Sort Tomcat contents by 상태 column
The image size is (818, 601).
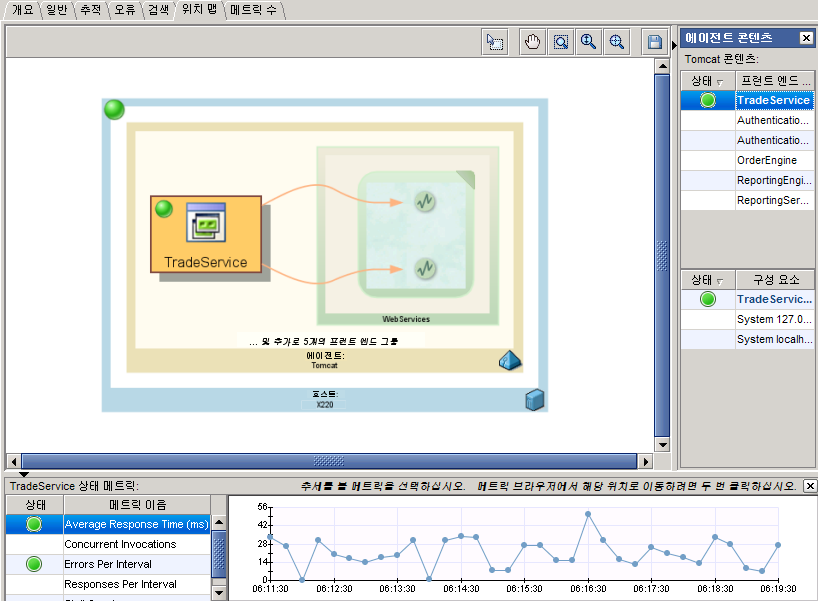pos(708,81)
